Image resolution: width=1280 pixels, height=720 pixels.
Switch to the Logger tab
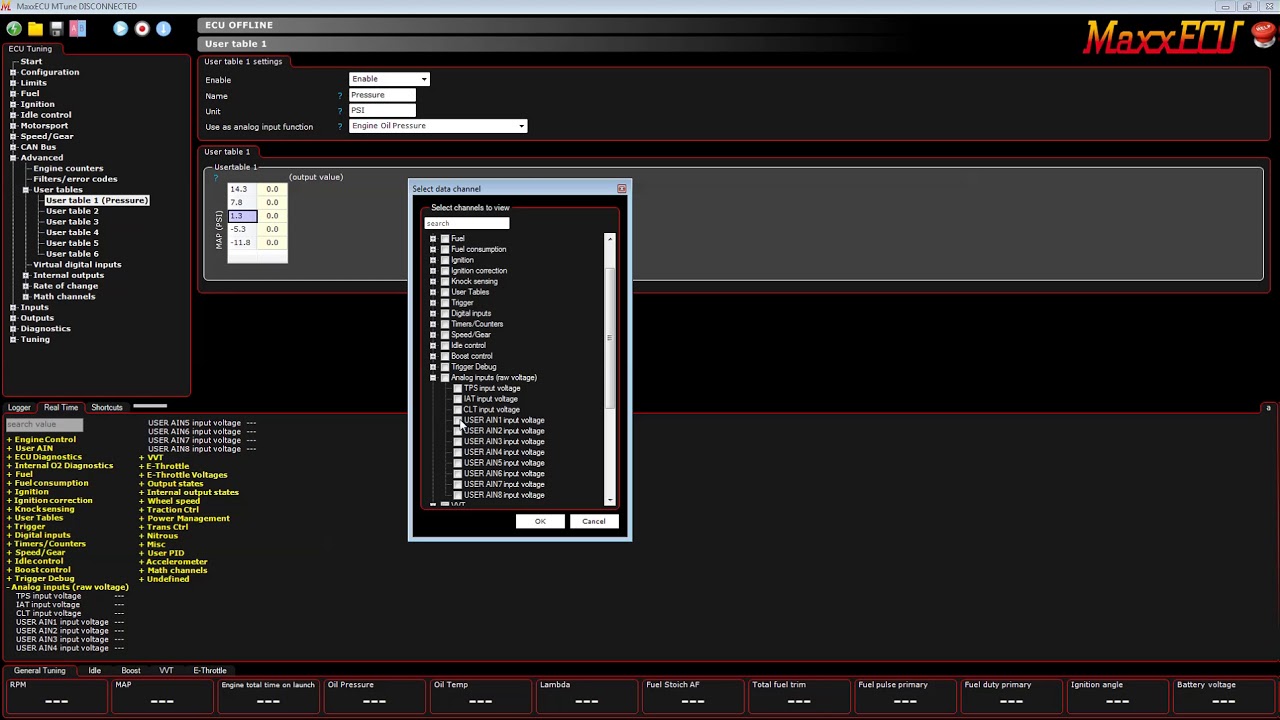[19, 408]
